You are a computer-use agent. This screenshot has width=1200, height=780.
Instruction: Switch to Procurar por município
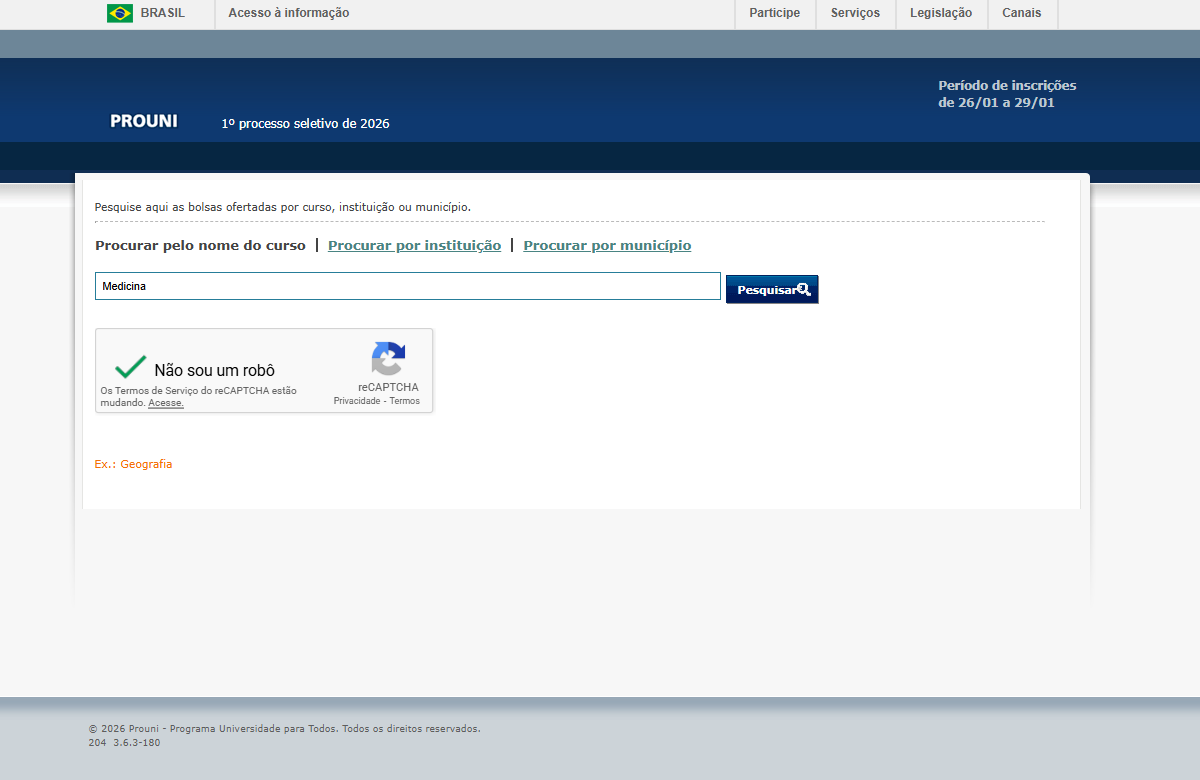coord(607,246)
